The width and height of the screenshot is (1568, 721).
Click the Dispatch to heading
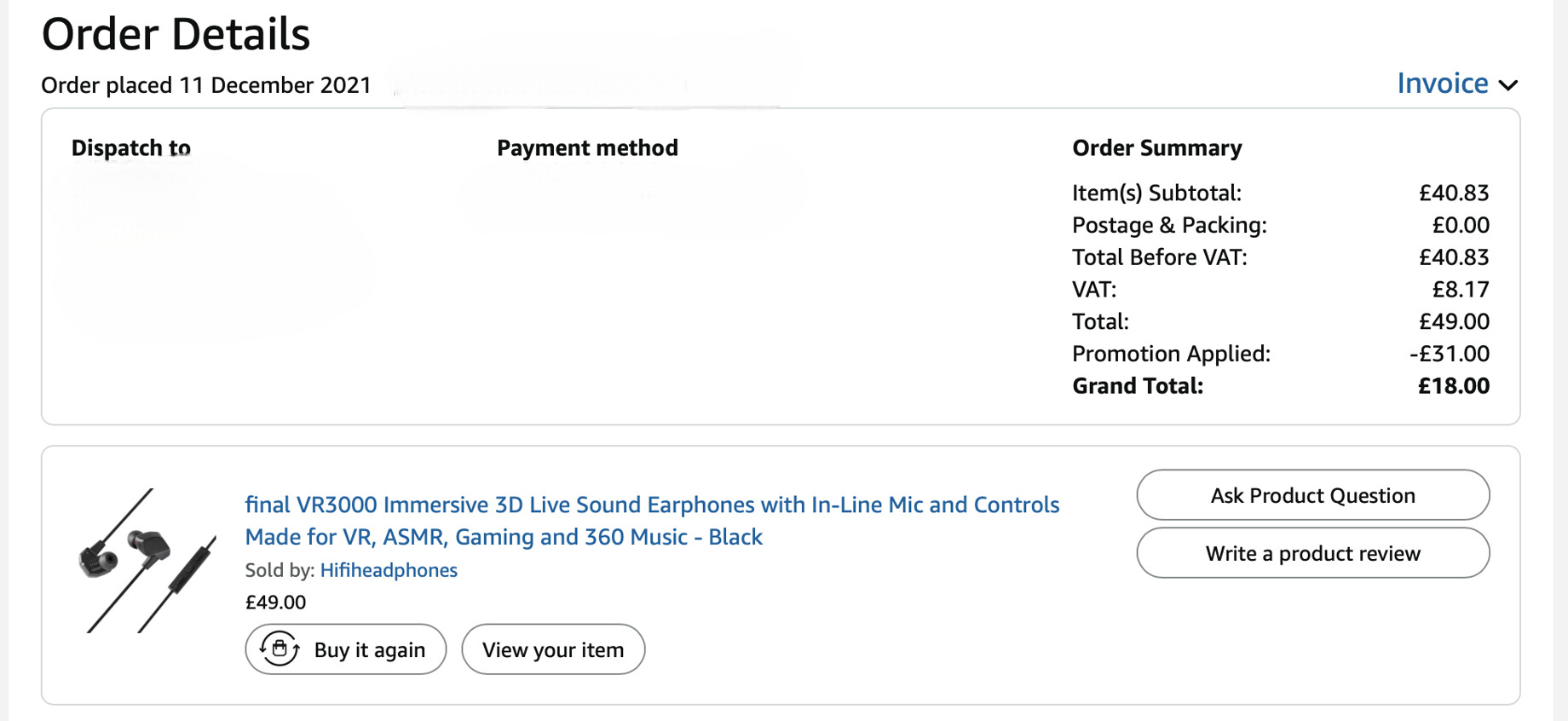130,148
